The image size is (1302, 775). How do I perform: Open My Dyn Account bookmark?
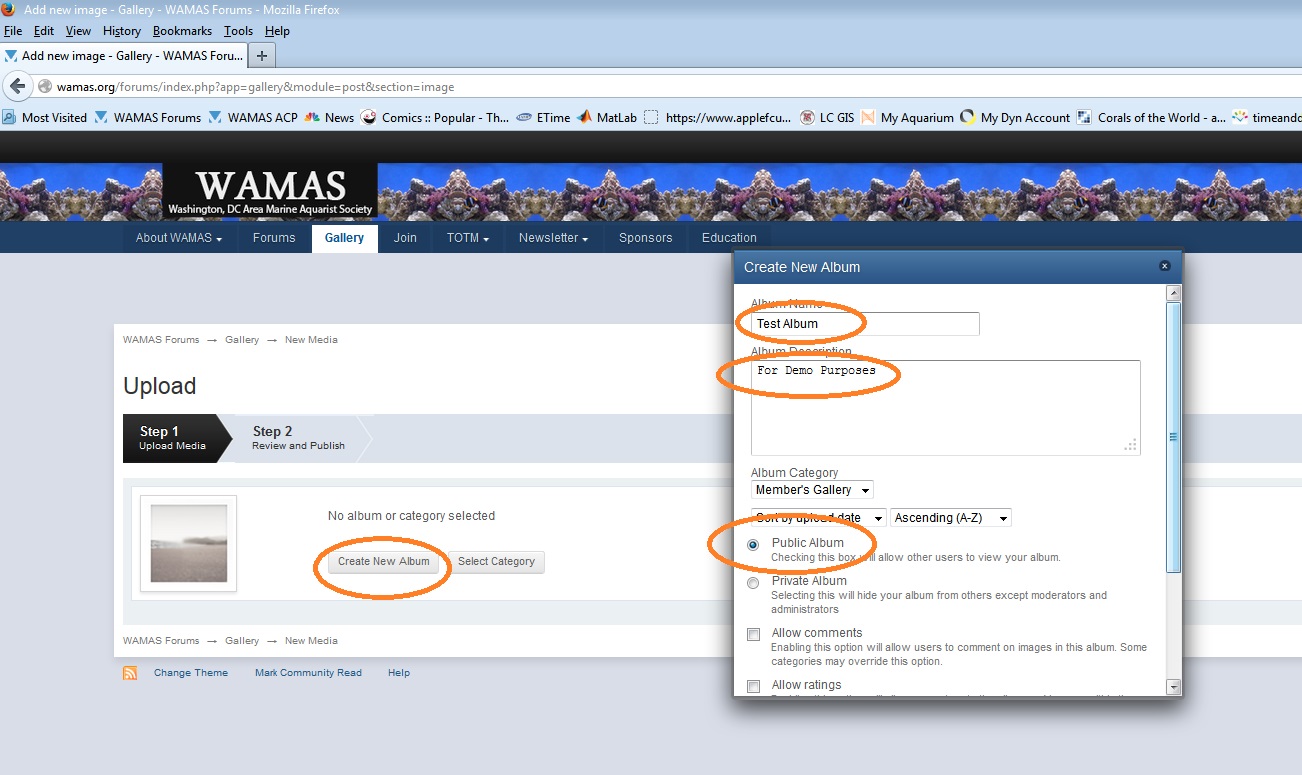(x=1015, y=117)
